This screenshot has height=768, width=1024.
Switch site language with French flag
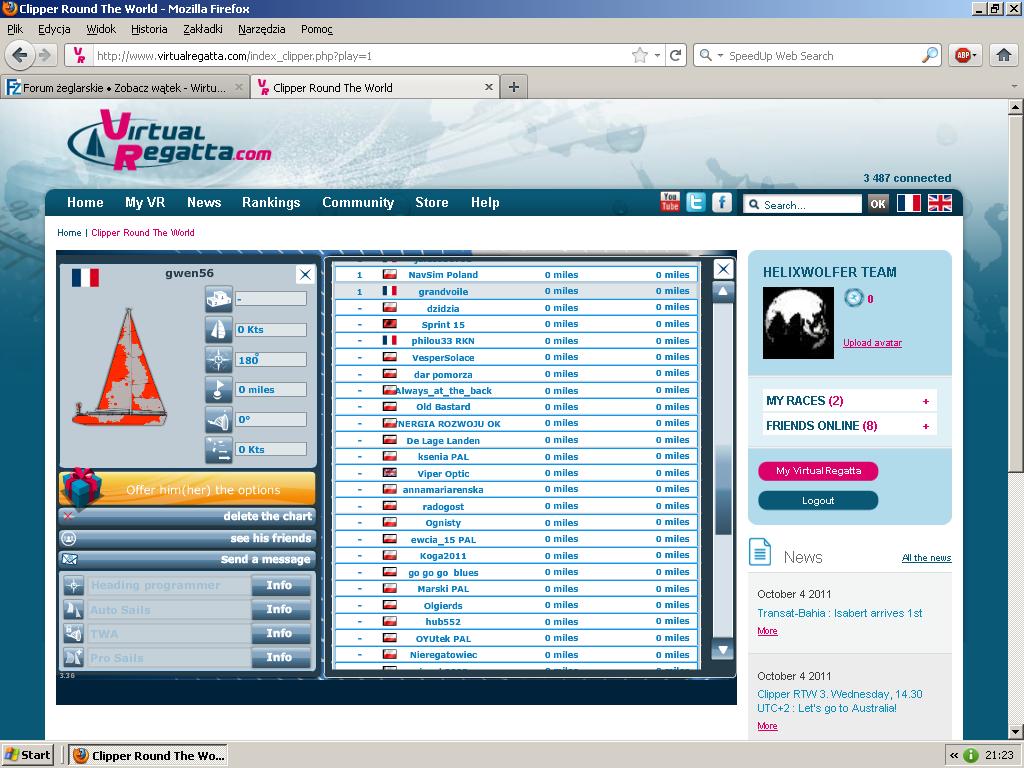tap(908, 203)
